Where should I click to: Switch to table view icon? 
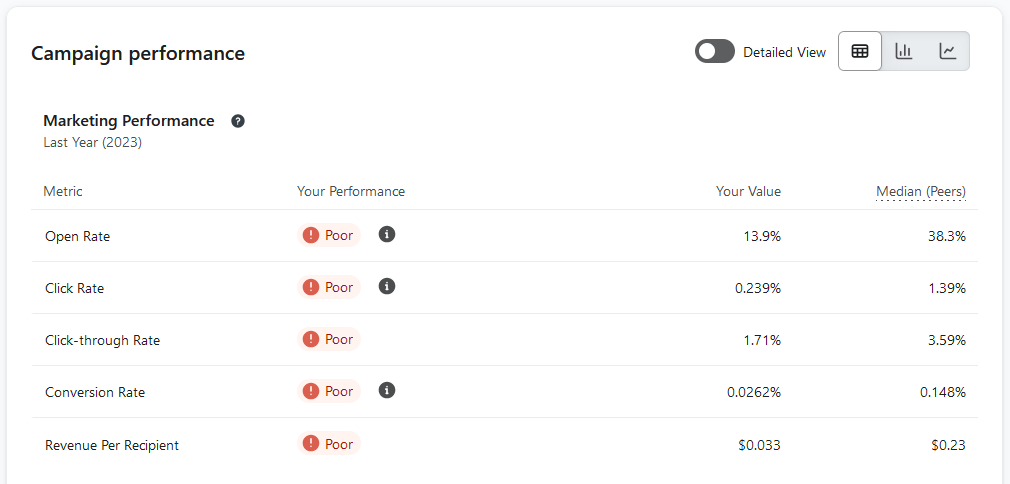(860, 51)
